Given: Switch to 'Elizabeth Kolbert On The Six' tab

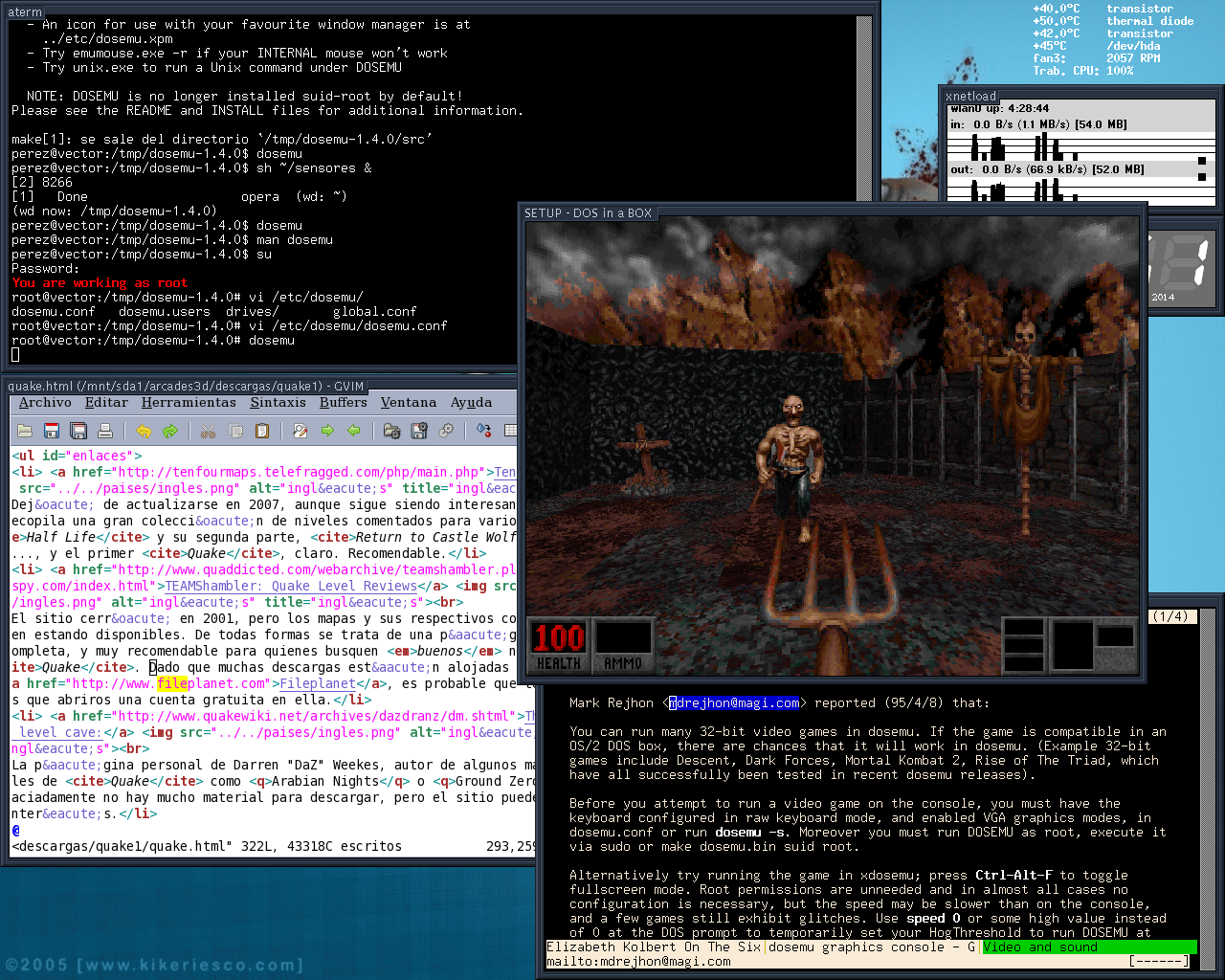Looking at the screenshot, I should pos(654,947).
